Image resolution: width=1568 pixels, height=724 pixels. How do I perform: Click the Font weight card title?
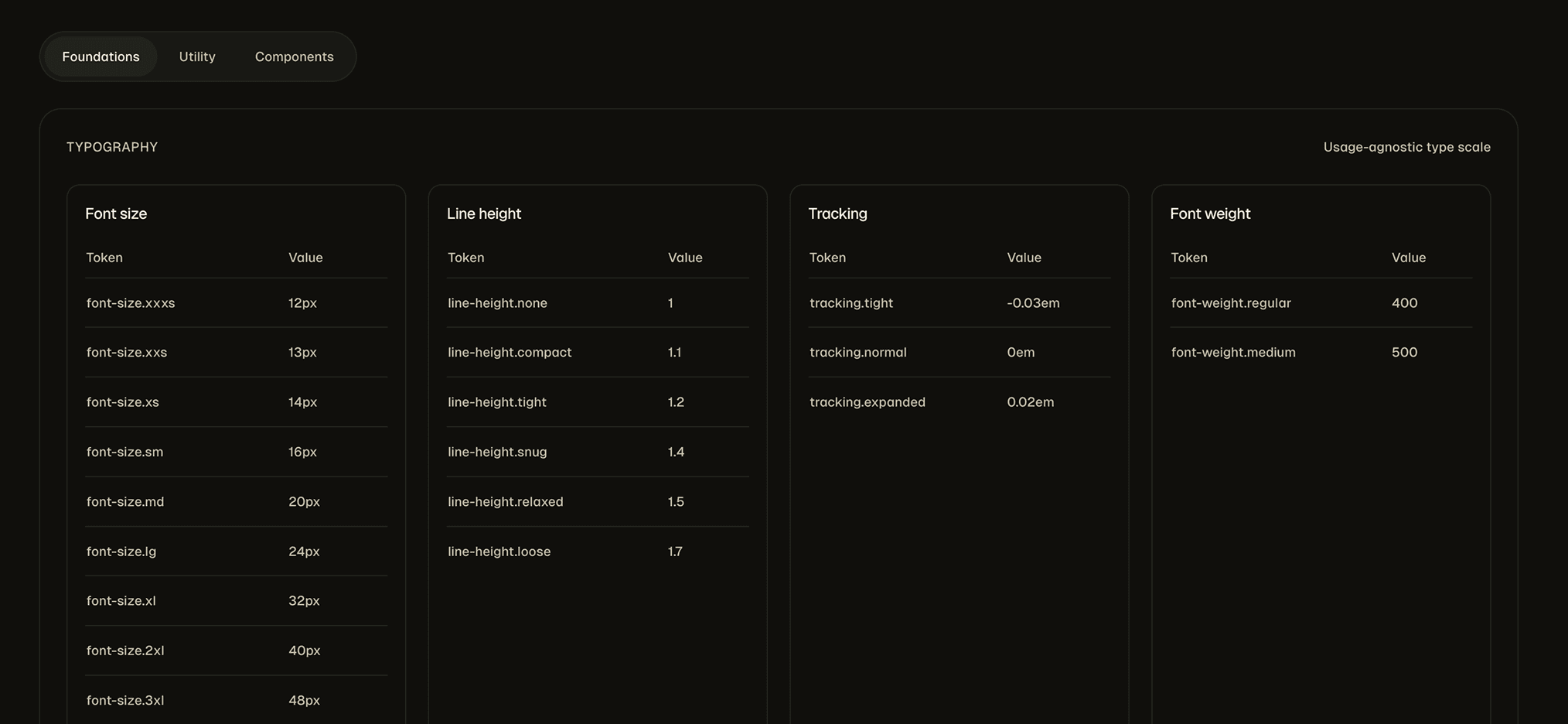point(1210,213)
